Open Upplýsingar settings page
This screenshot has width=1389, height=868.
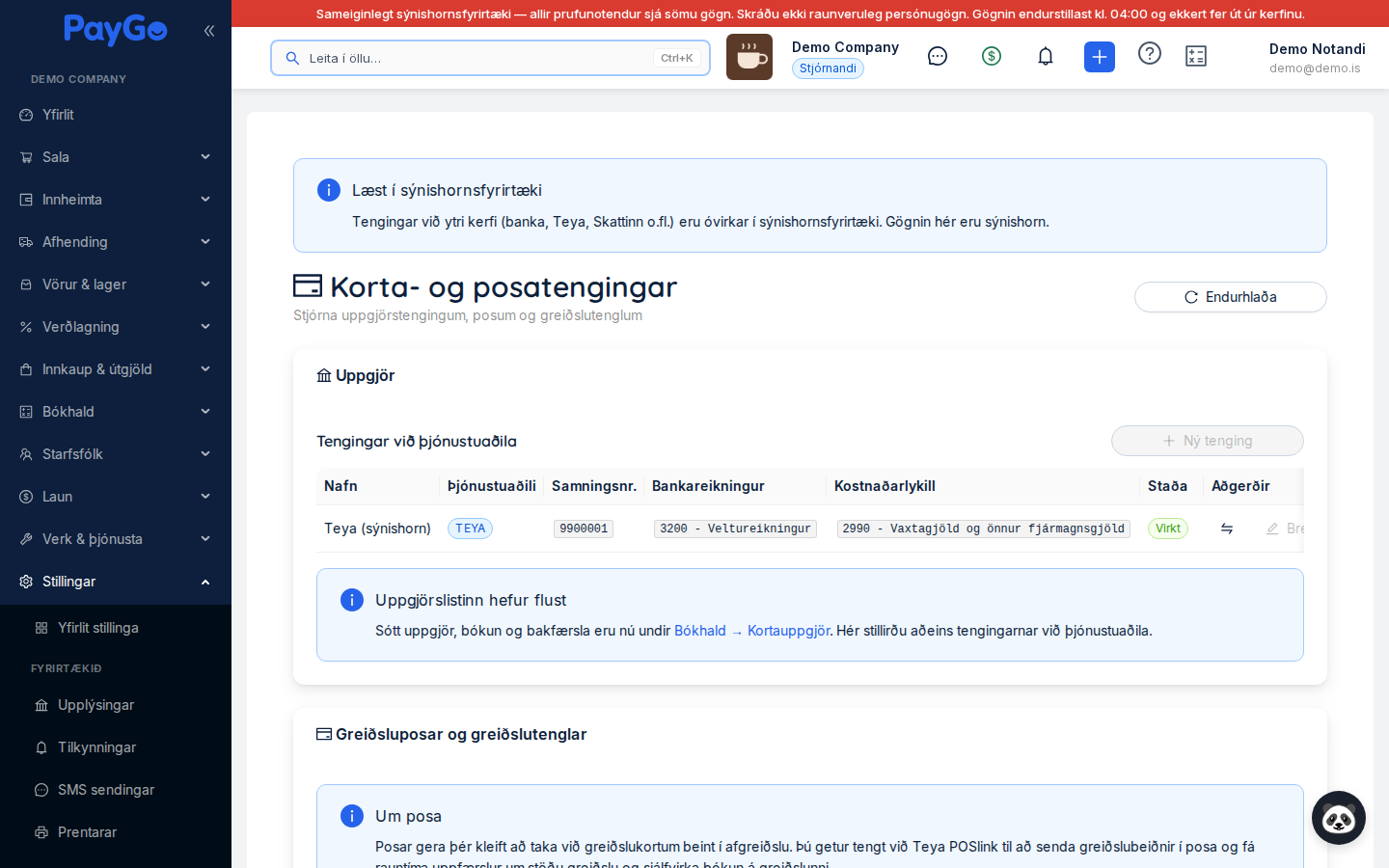pos(116,705)
